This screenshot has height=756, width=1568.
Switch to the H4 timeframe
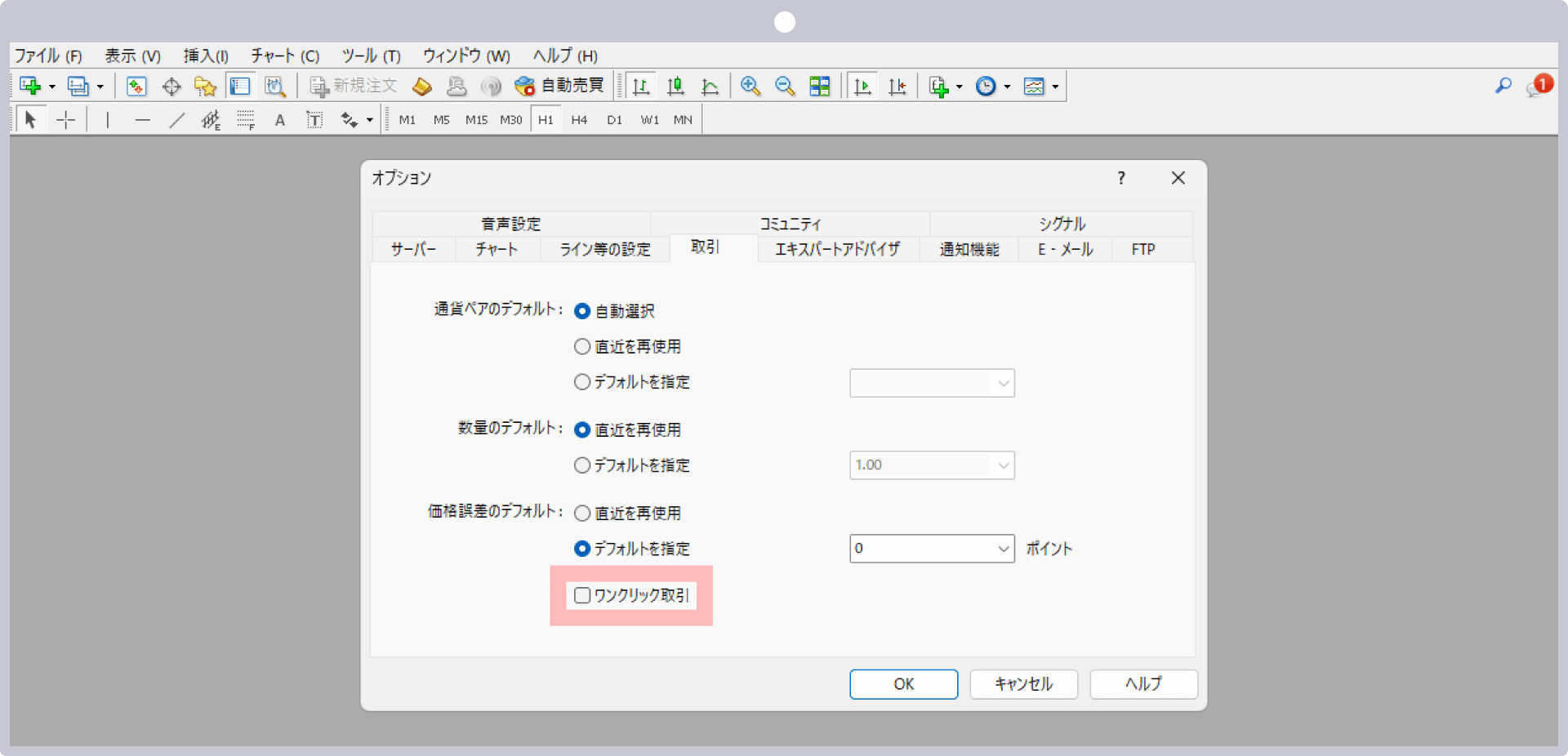579,120
